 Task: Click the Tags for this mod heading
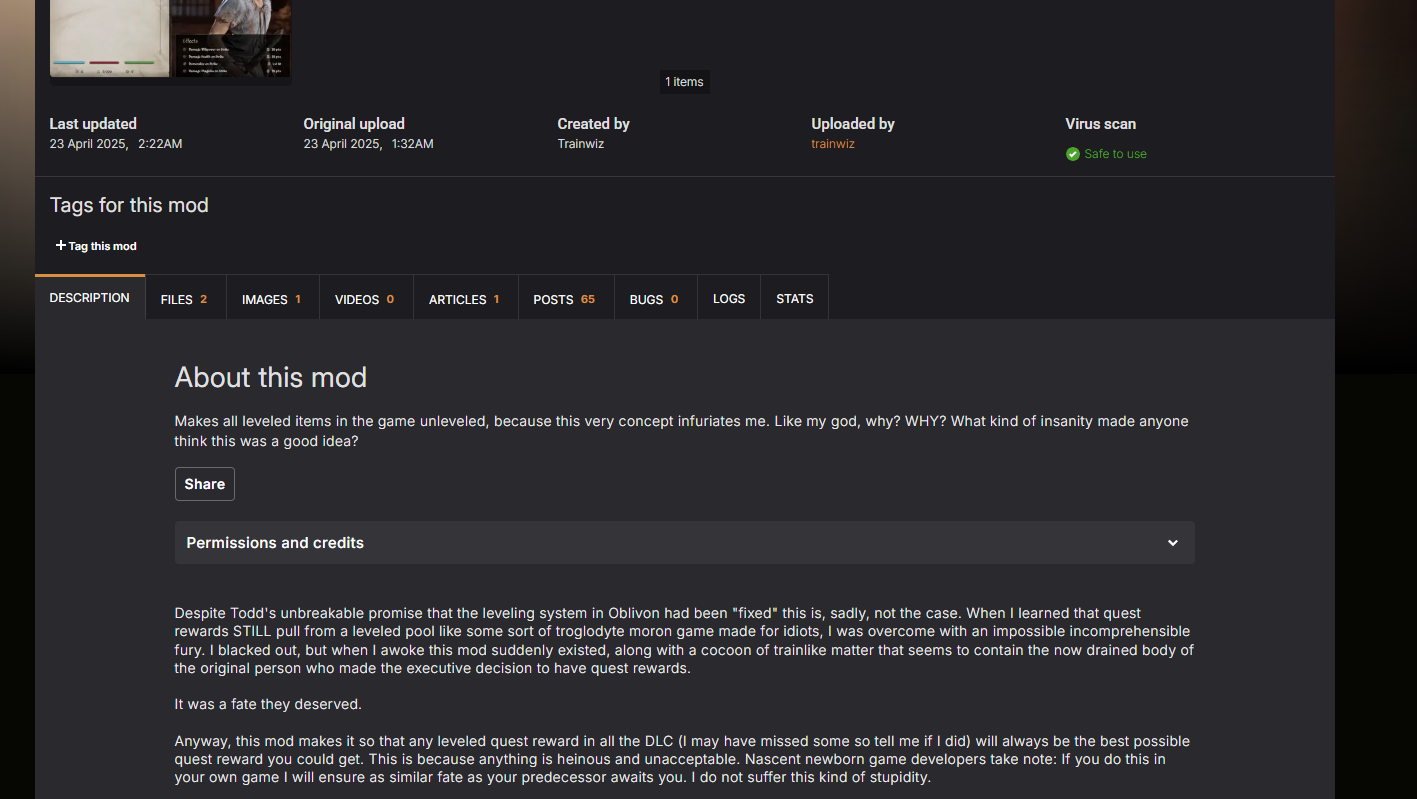click(129, 205)
